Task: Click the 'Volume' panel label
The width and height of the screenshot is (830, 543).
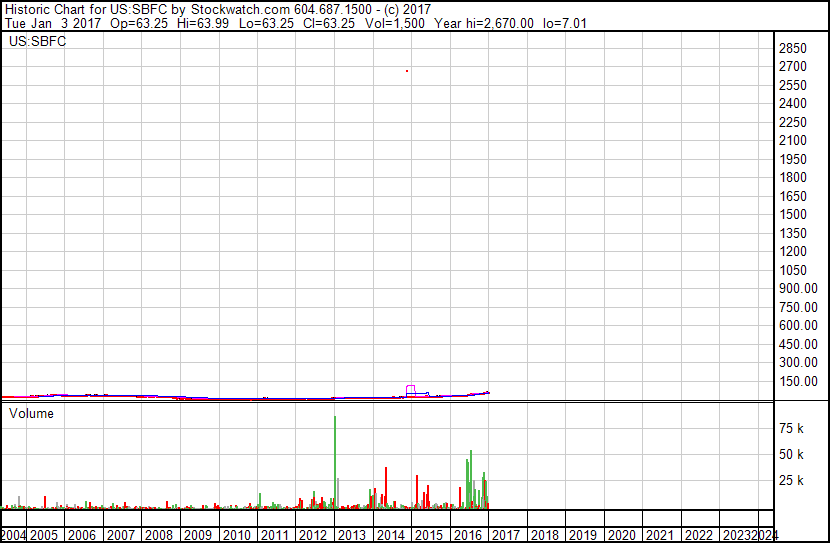Action: point(31,413)
